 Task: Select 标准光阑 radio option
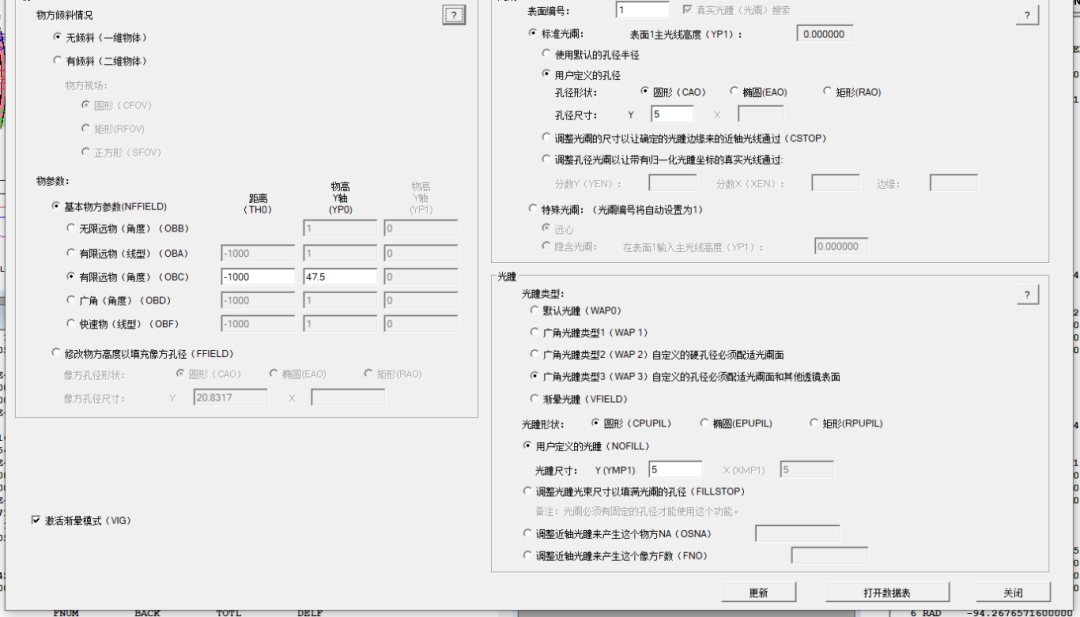click(532, 33)
